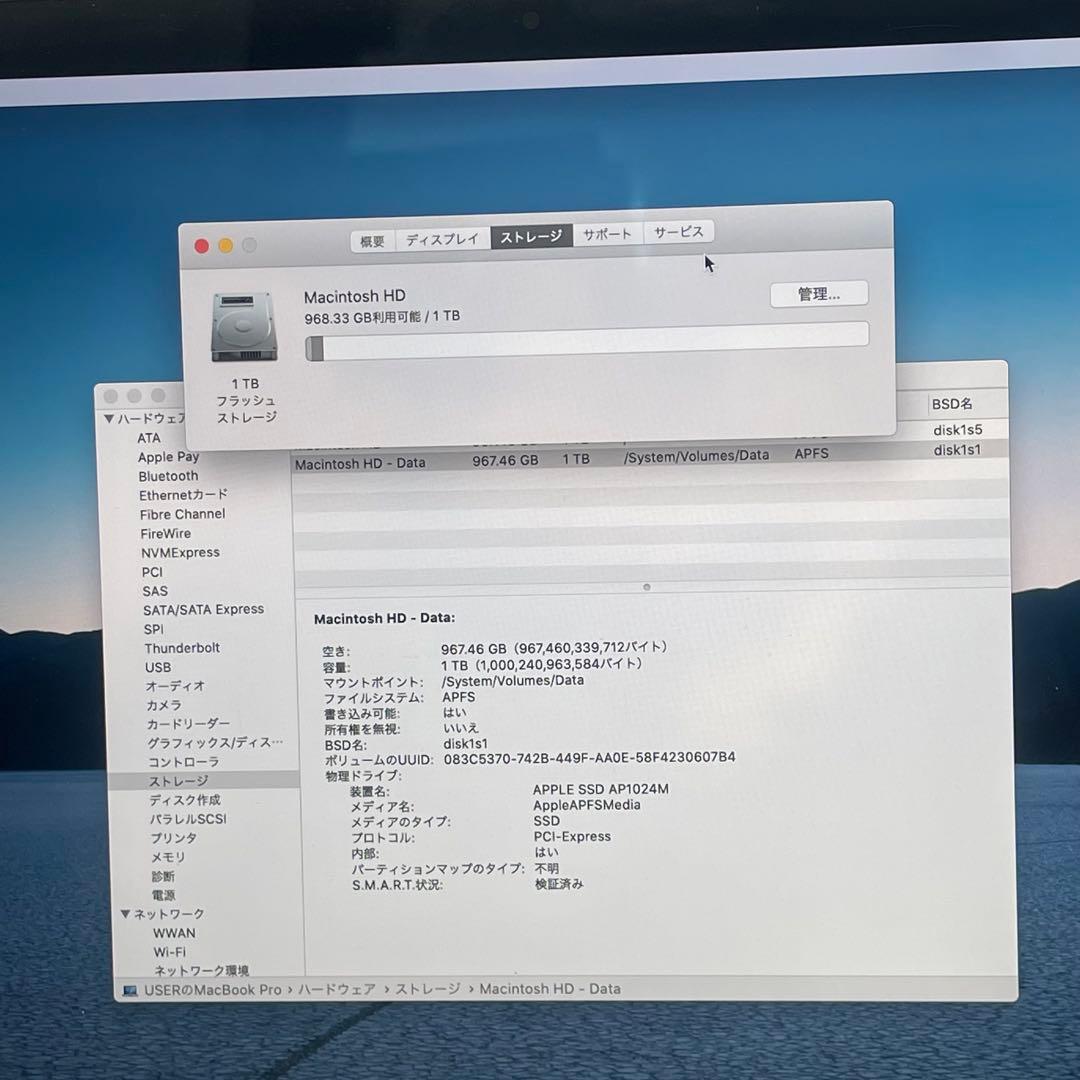The image size is (1080, 1080).
Task: Select カメラ in the sidebar
Action: (166, 705)
